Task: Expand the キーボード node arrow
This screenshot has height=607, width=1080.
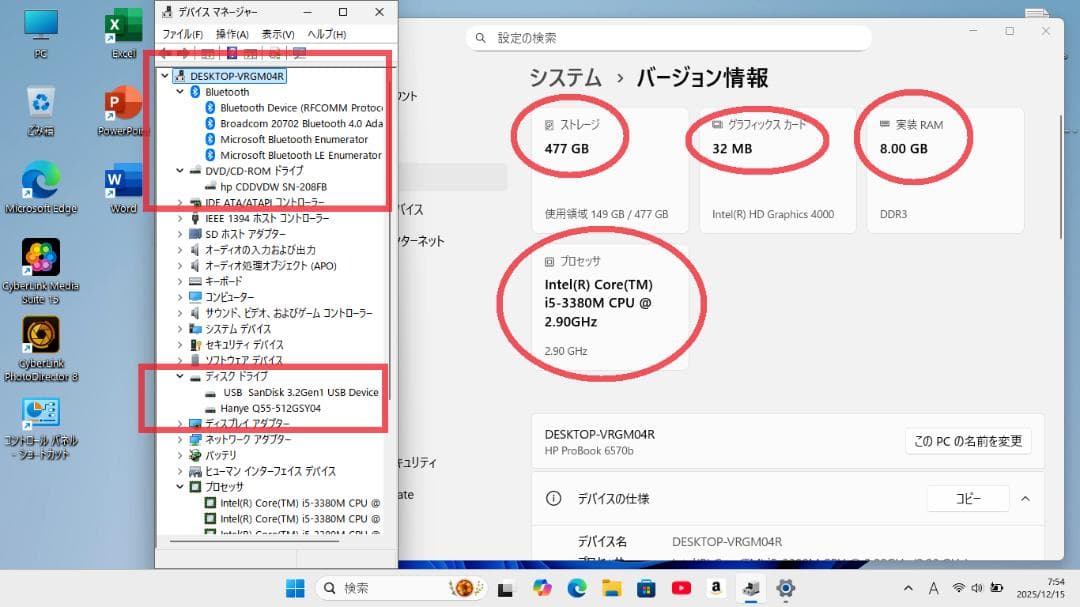Action: (180, 281)
